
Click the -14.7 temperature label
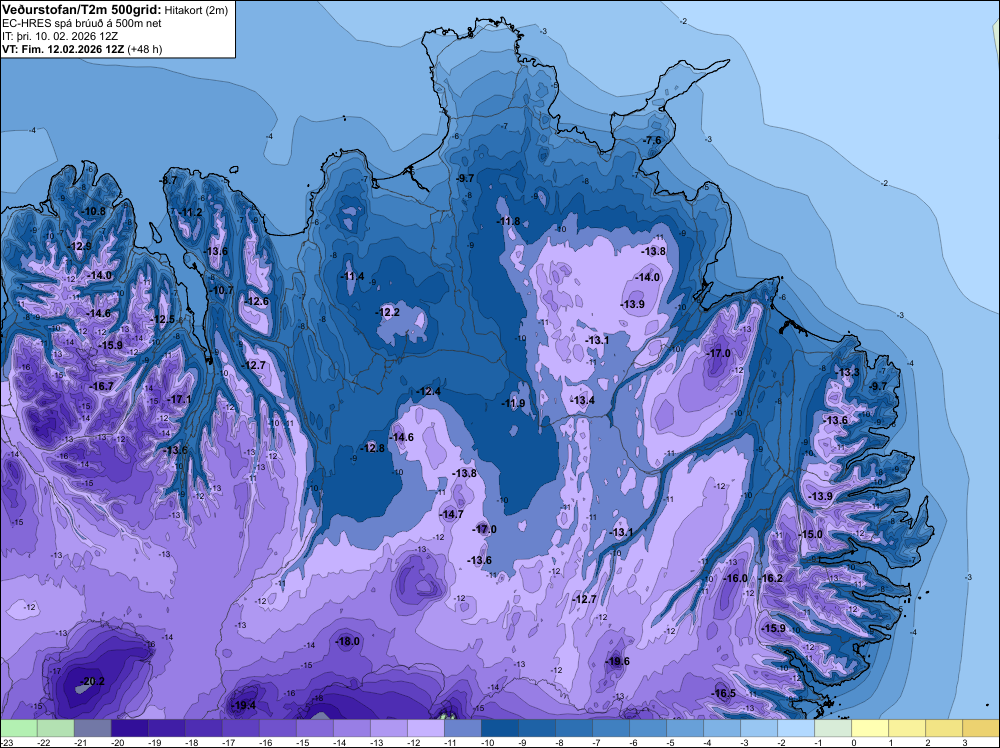pos(452,514)
